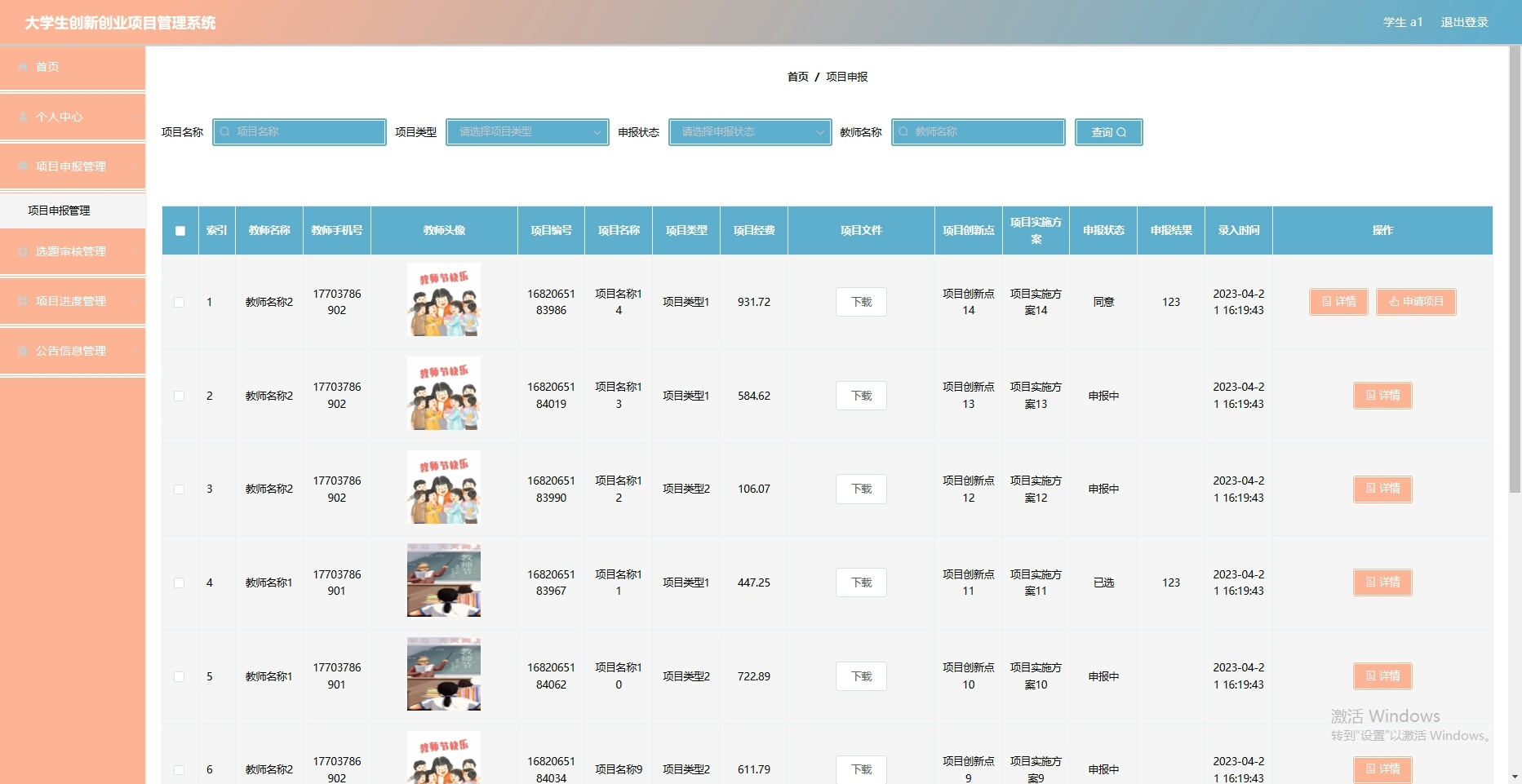Open 详情 for the 项目名称11 row

[x=1382, y=582]
